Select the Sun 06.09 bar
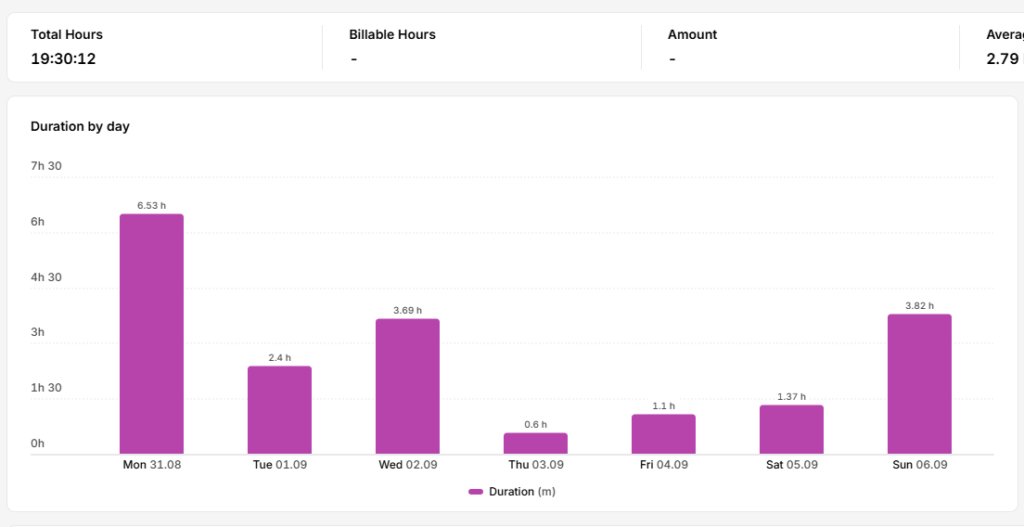The image size is (1024, 527). point(920,384)
